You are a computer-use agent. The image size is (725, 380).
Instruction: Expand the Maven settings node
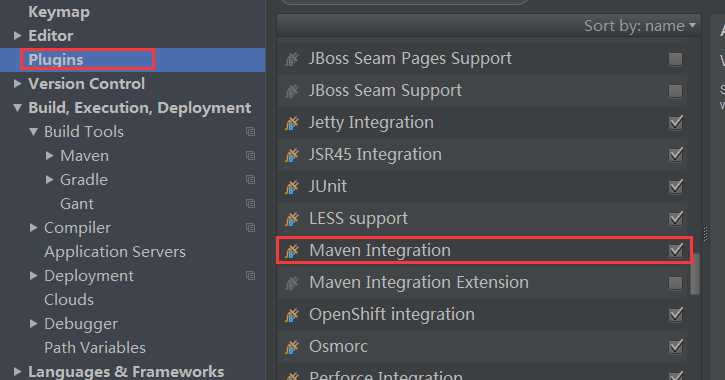point(49,156)
